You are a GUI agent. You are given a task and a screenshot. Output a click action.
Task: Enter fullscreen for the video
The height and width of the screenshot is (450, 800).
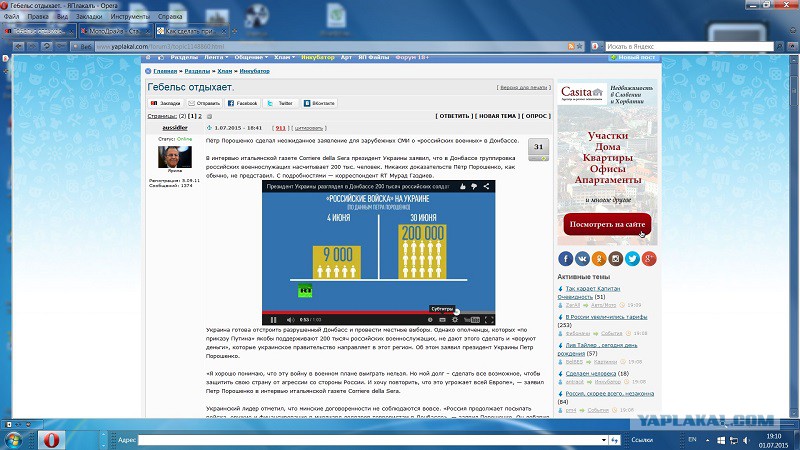[x=489, y=320]
